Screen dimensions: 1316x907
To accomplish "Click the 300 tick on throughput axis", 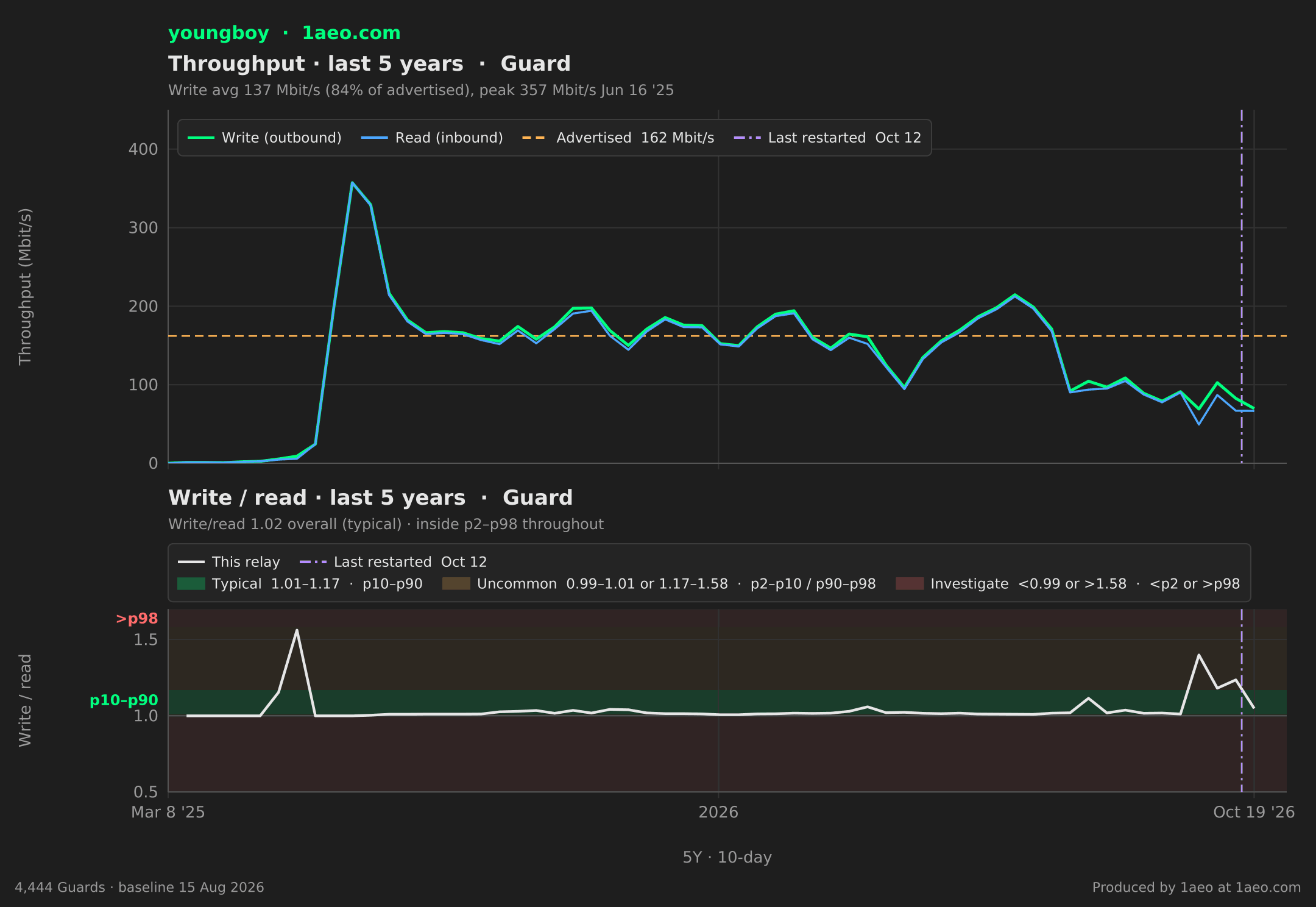I will 143,228.
